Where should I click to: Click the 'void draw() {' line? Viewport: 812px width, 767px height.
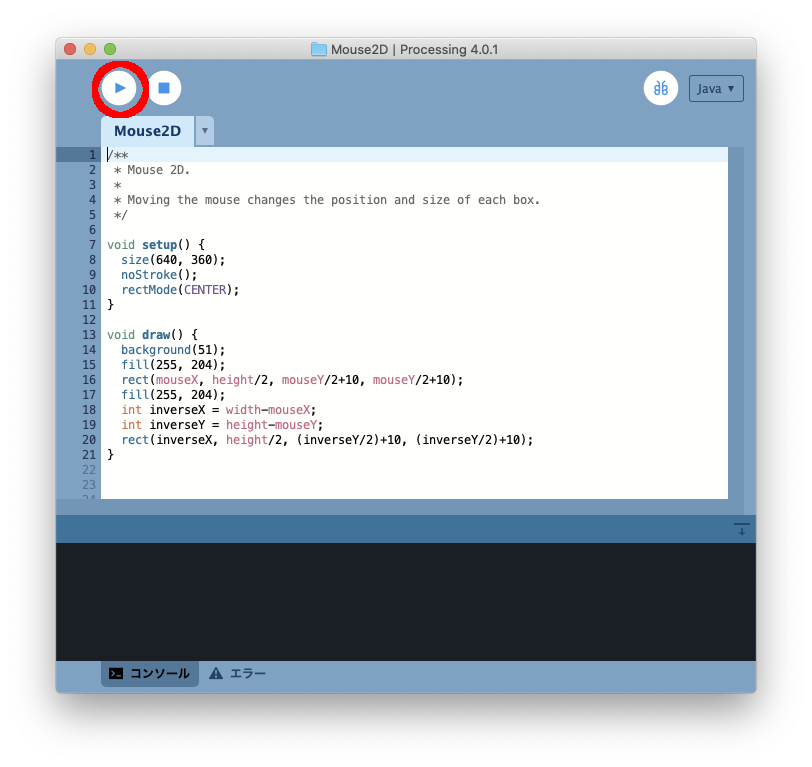tap(152, 335)
